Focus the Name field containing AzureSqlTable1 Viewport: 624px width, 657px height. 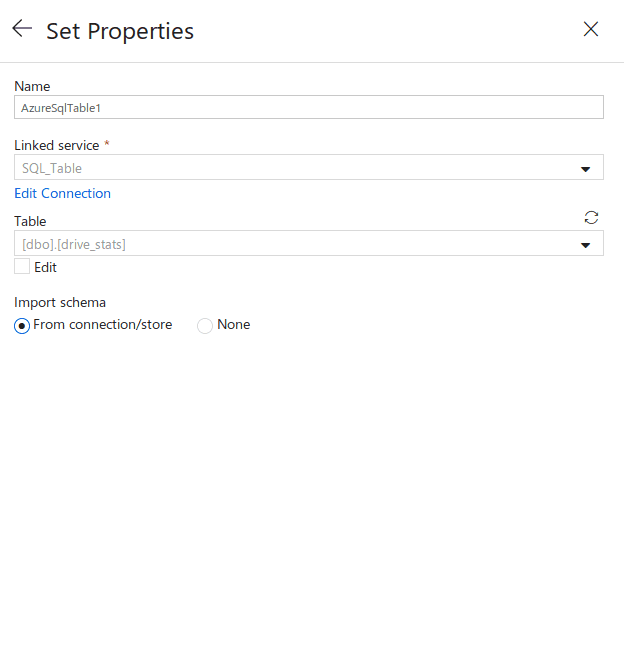pyautogui.click(x=309, y=107)
